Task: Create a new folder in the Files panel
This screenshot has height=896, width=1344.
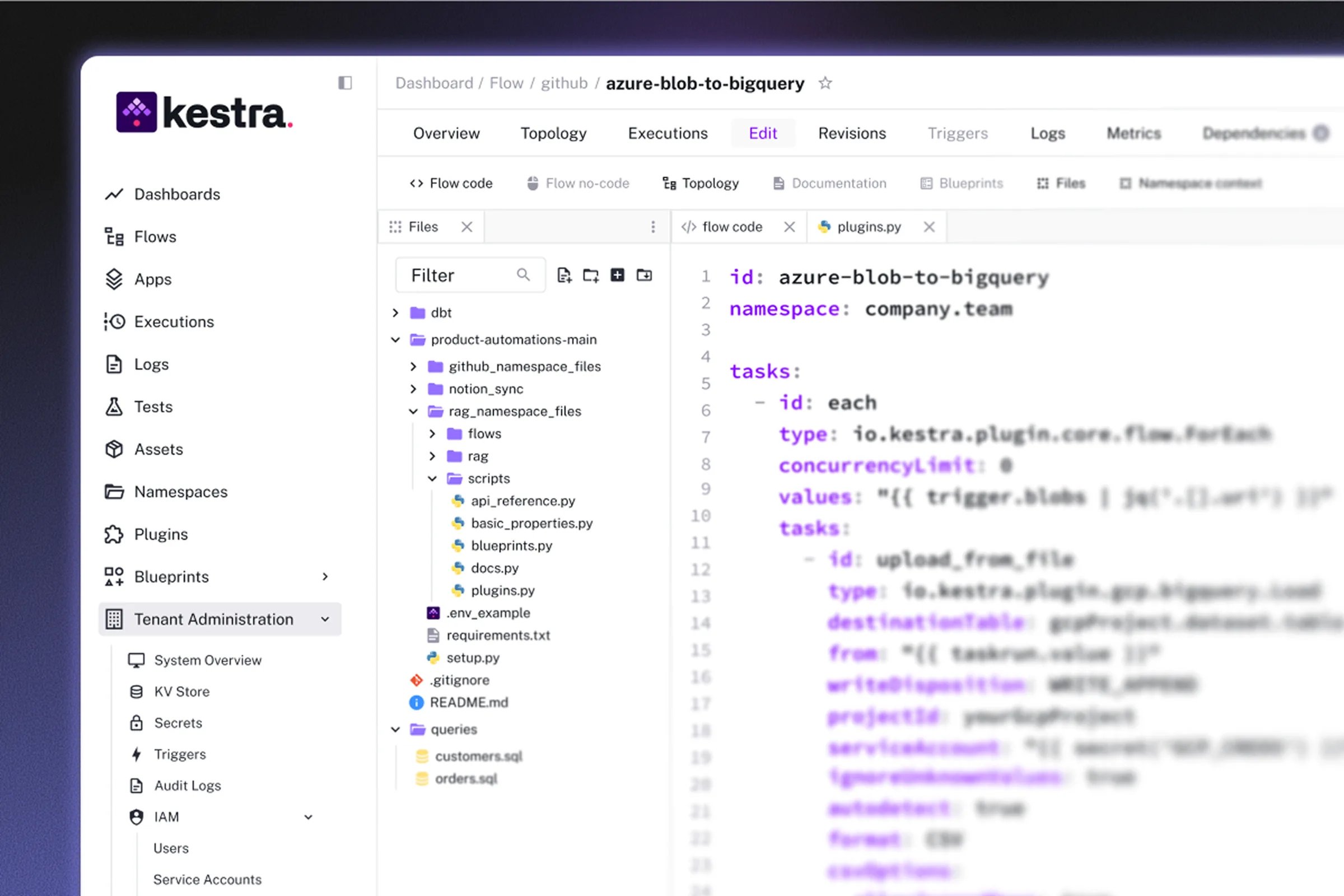Action: [x=591, y=275]
